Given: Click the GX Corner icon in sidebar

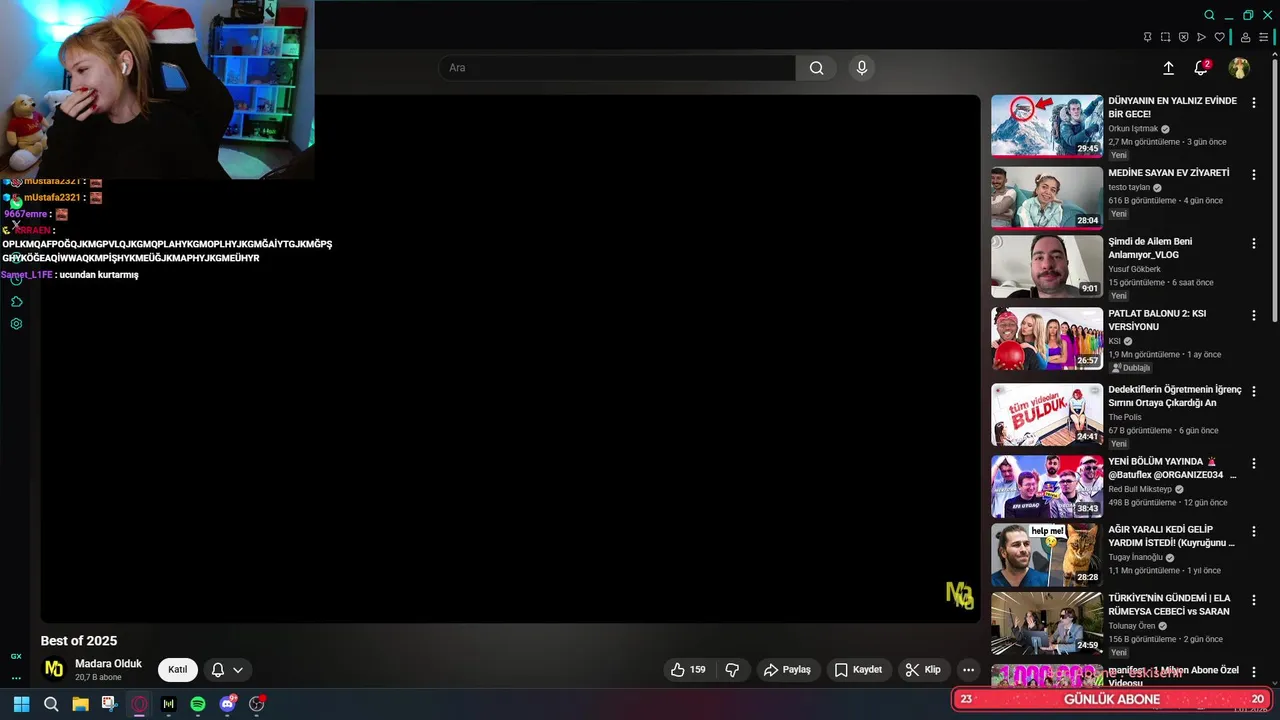Looking at the screenshot, I should pyautogui.click(x=16, y=656).
